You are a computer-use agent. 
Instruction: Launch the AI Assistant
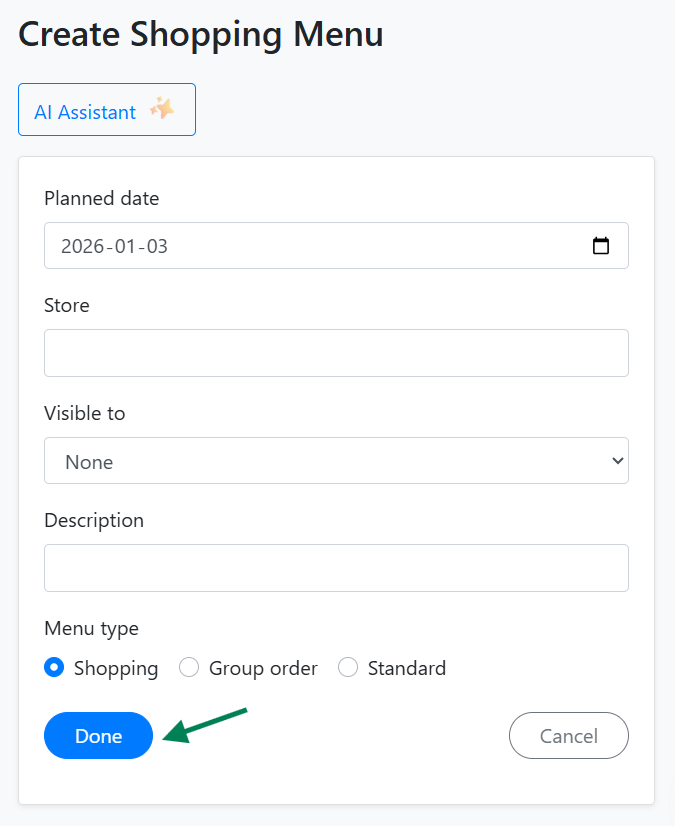pos(106,109)
